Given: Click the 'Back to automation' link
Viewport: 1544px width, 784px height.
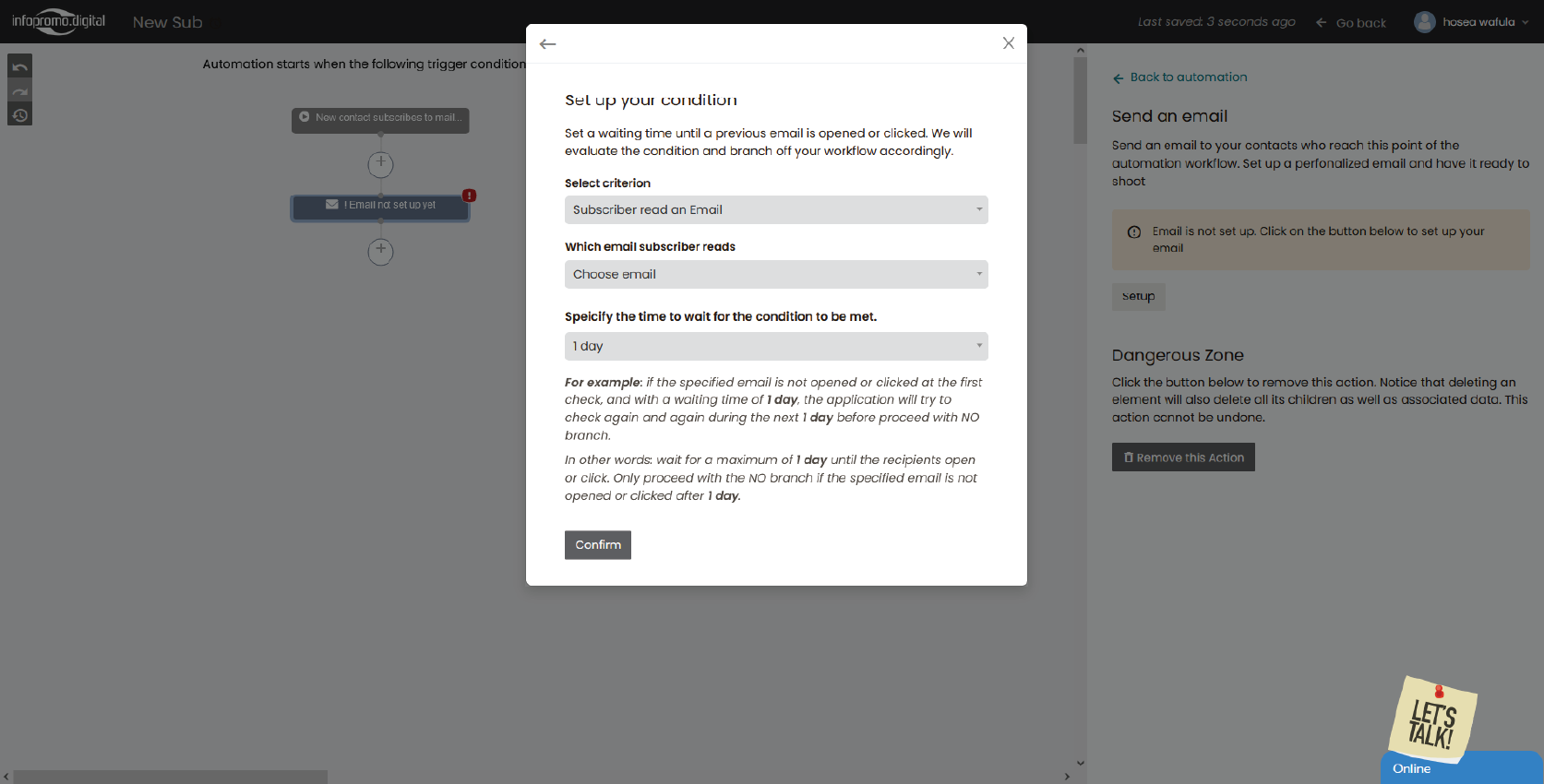Looking at the screenshot, I should (x=1179, y=77).
